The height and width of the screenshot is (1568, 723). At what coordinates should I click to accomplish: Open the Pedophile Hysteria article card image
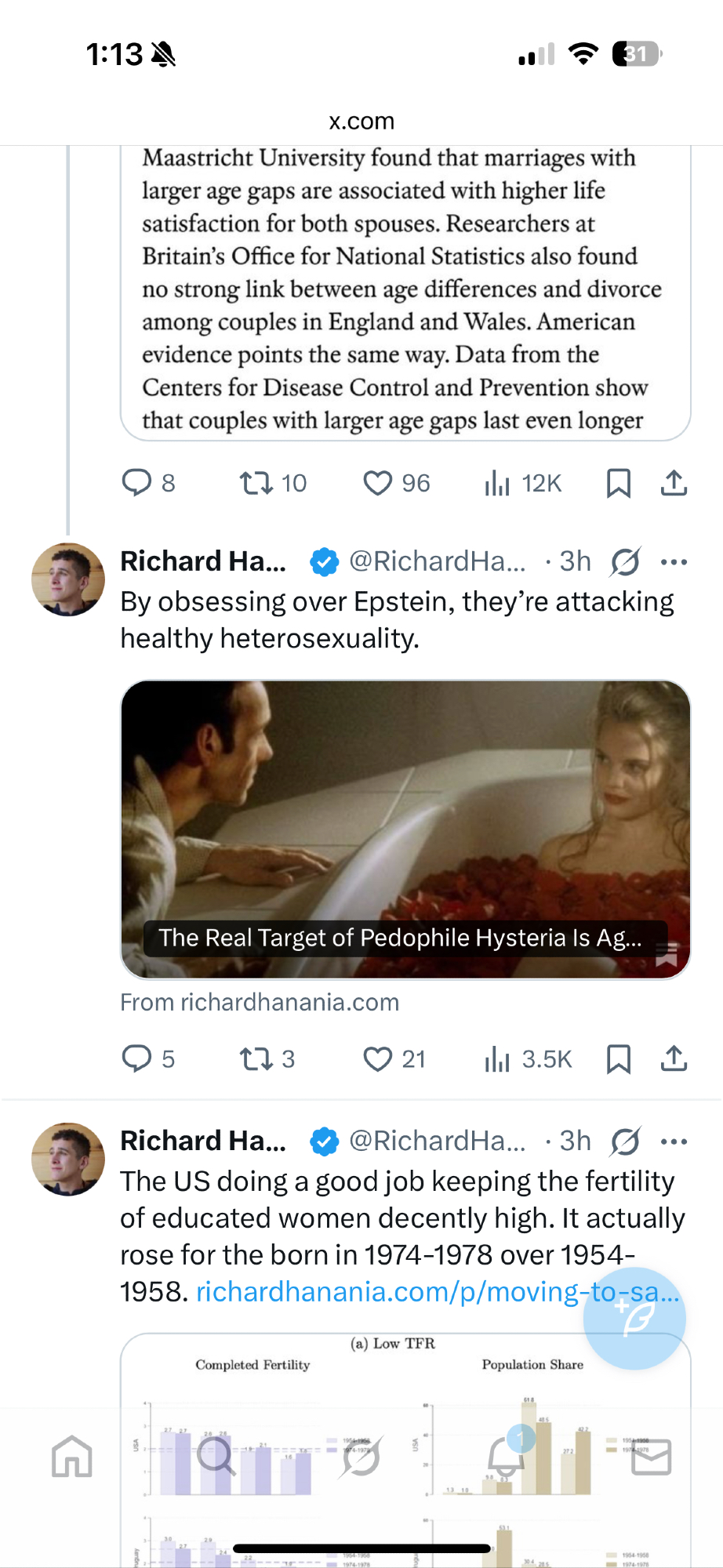coord(405,829)
